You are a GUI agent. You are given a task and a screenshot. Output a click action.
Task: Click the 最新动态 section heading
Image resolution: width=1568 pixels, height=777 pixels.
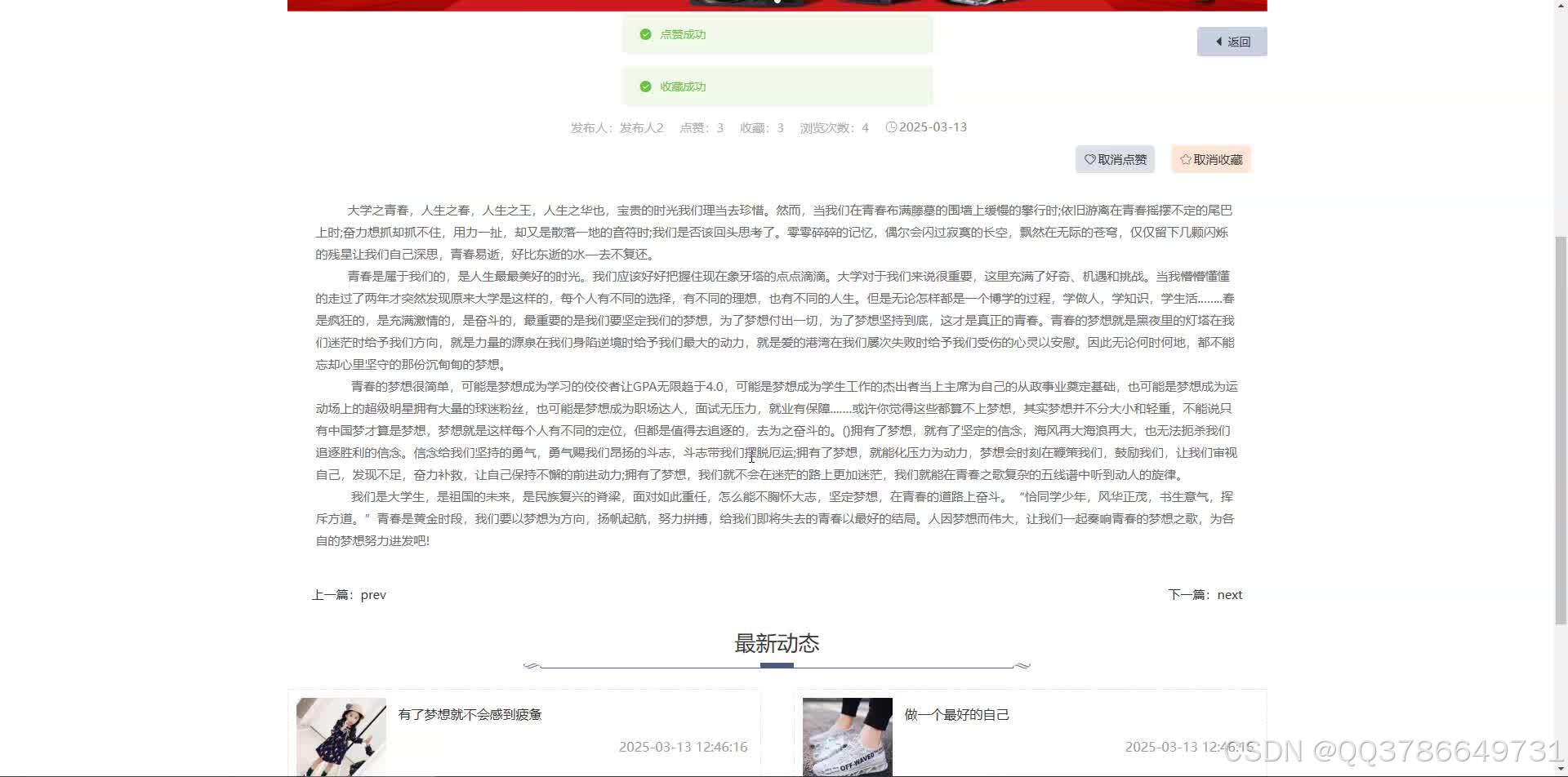pyautogui.click(x=776, y=643)
